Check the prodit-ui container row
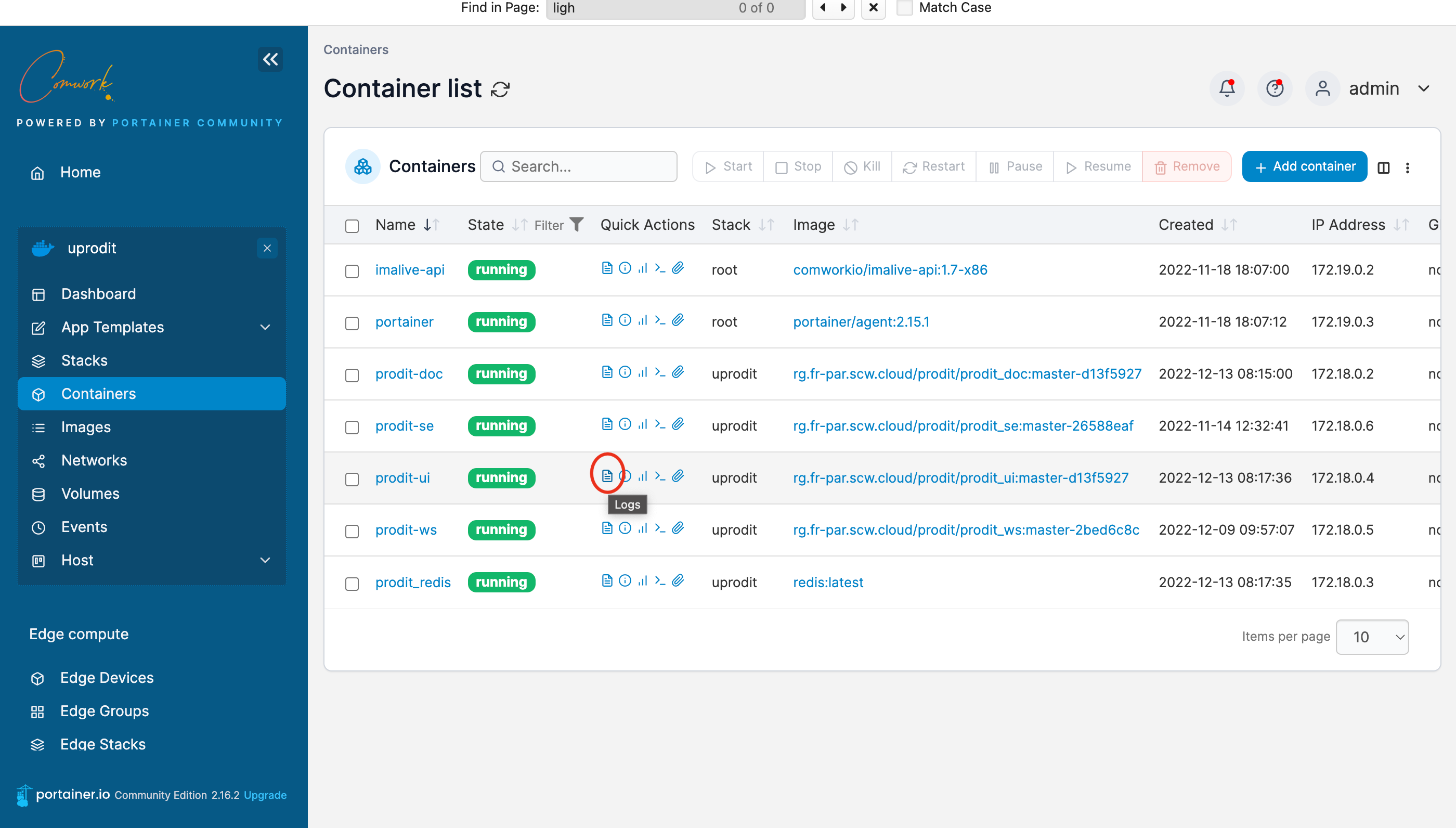Screen dimensions: 1456x828 352,480
